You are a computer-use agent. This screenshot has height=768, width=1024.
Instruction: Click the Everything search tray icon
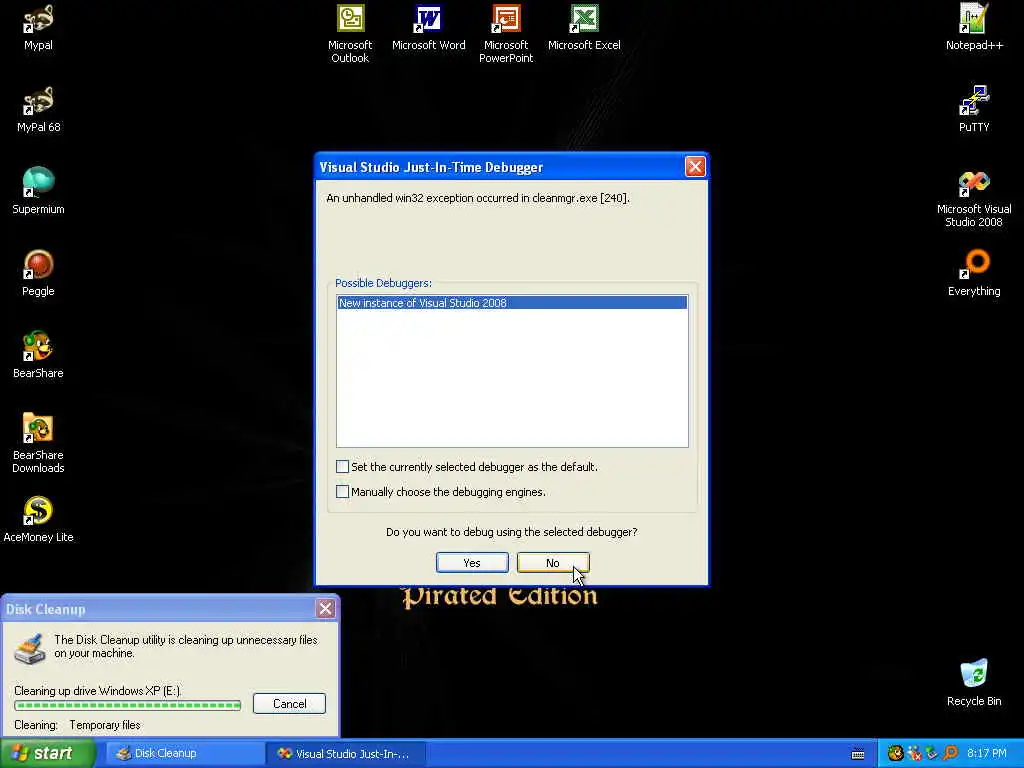click(x=950, y=754)
